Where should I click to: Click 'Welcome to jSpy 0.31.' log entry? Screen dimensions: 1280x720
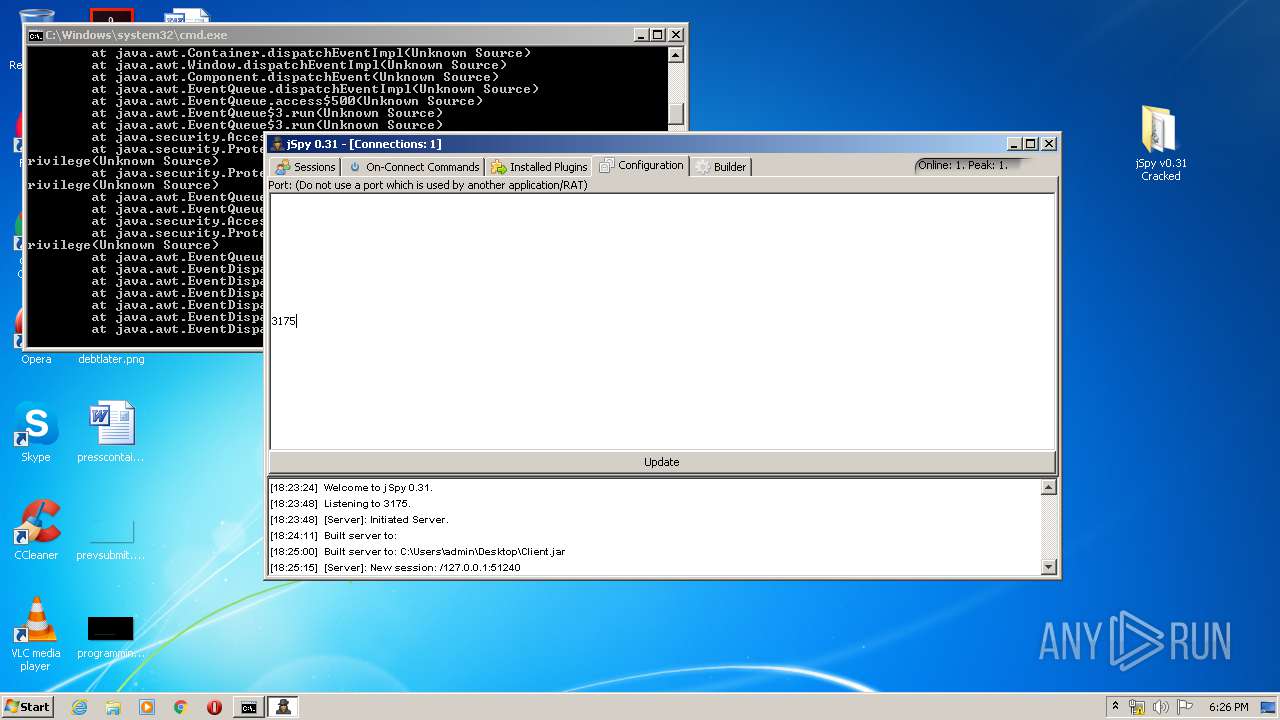click(378, 487)
